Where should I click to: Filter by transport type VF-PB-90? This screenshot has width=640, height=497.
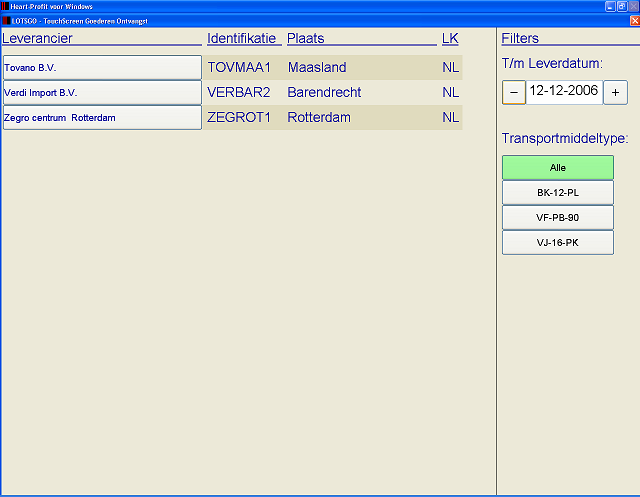(x=558, y=217)
